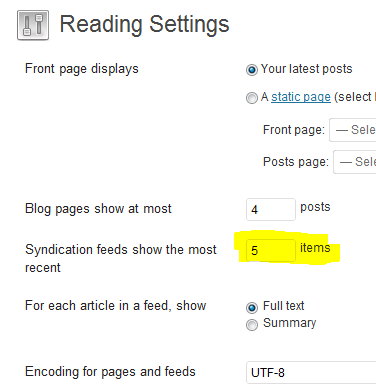376x389 pixels.
Task: Click the 'Full text' option label
Action: point(284,306)
